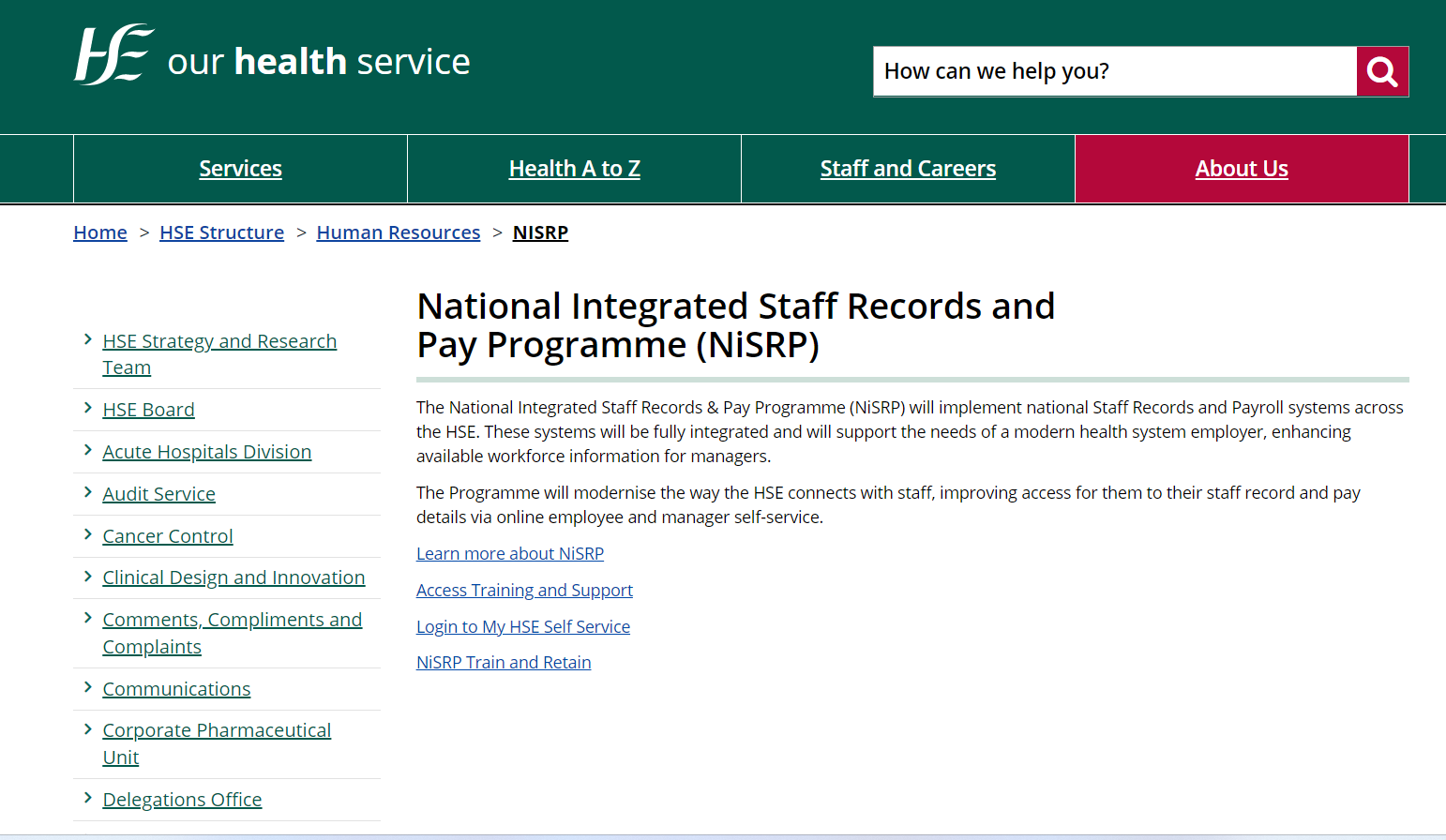The image size is (1446, 840).
Task: Go to HSE Structure breadcrumb
Action: click(221, 232)
